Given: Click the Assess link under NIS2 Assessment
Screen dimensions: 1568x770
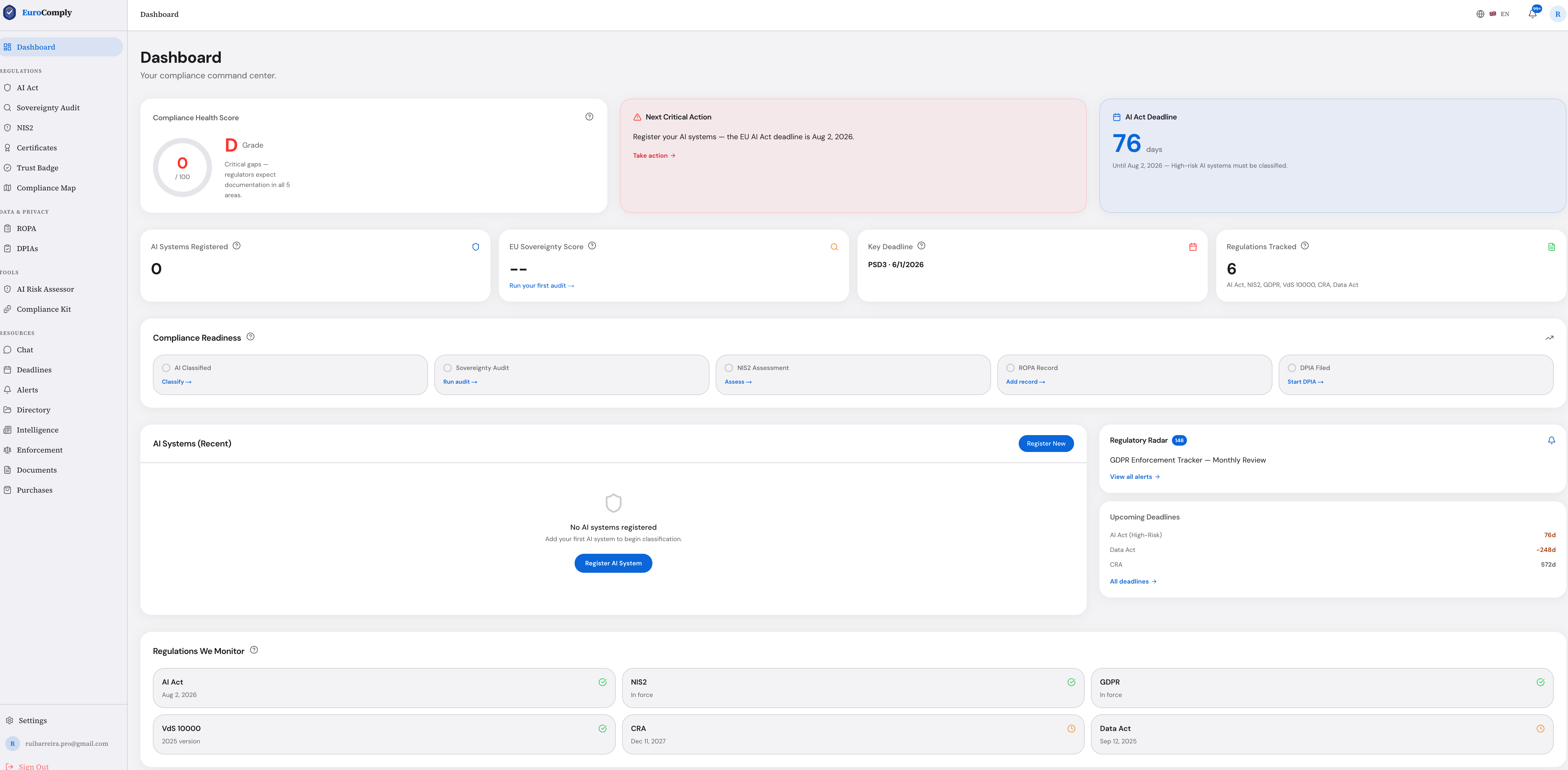Looking at the screenshot, I should (x=738, y=382).
